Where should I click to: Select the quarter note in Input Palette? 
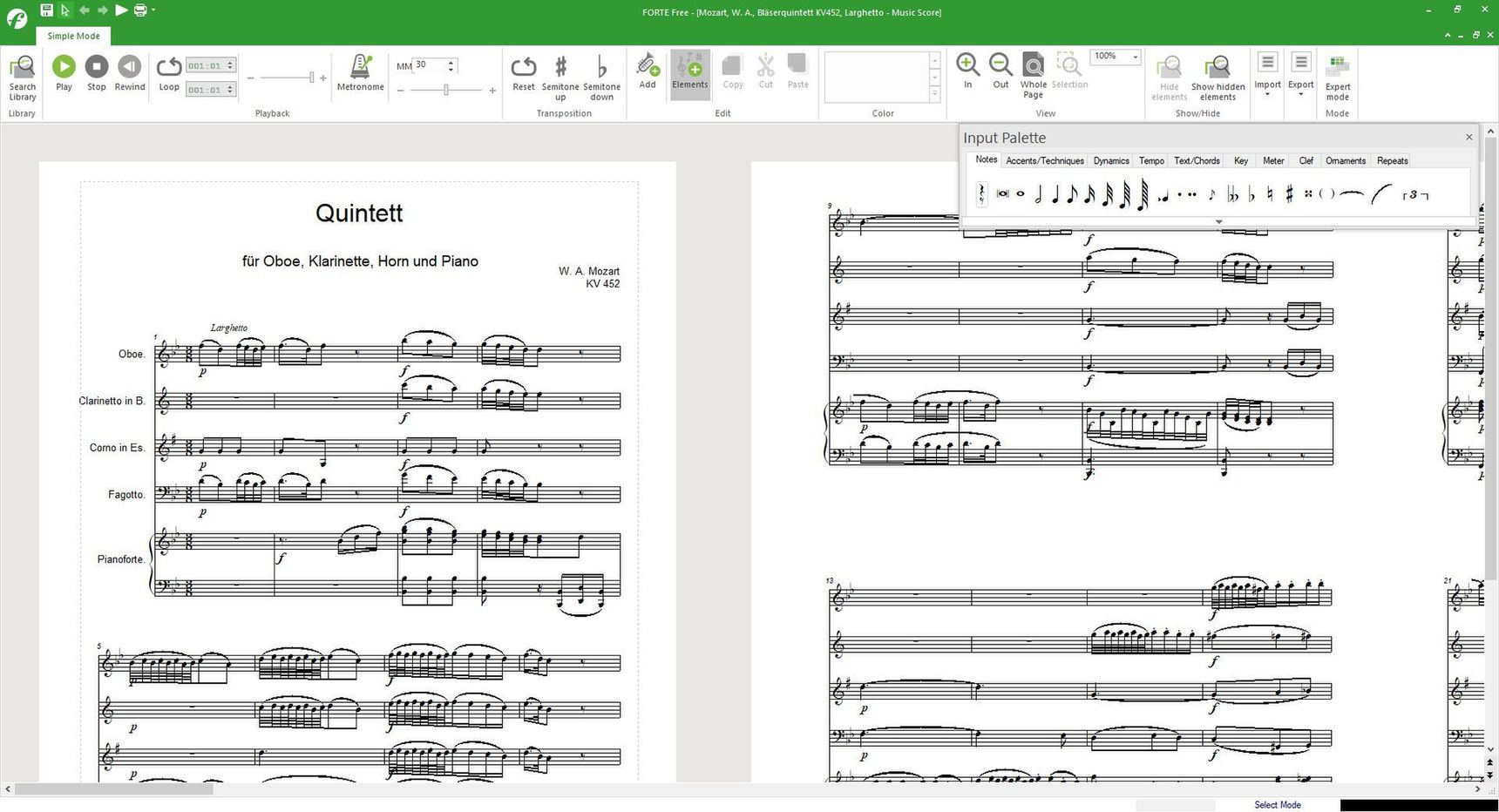point(1055,195)
